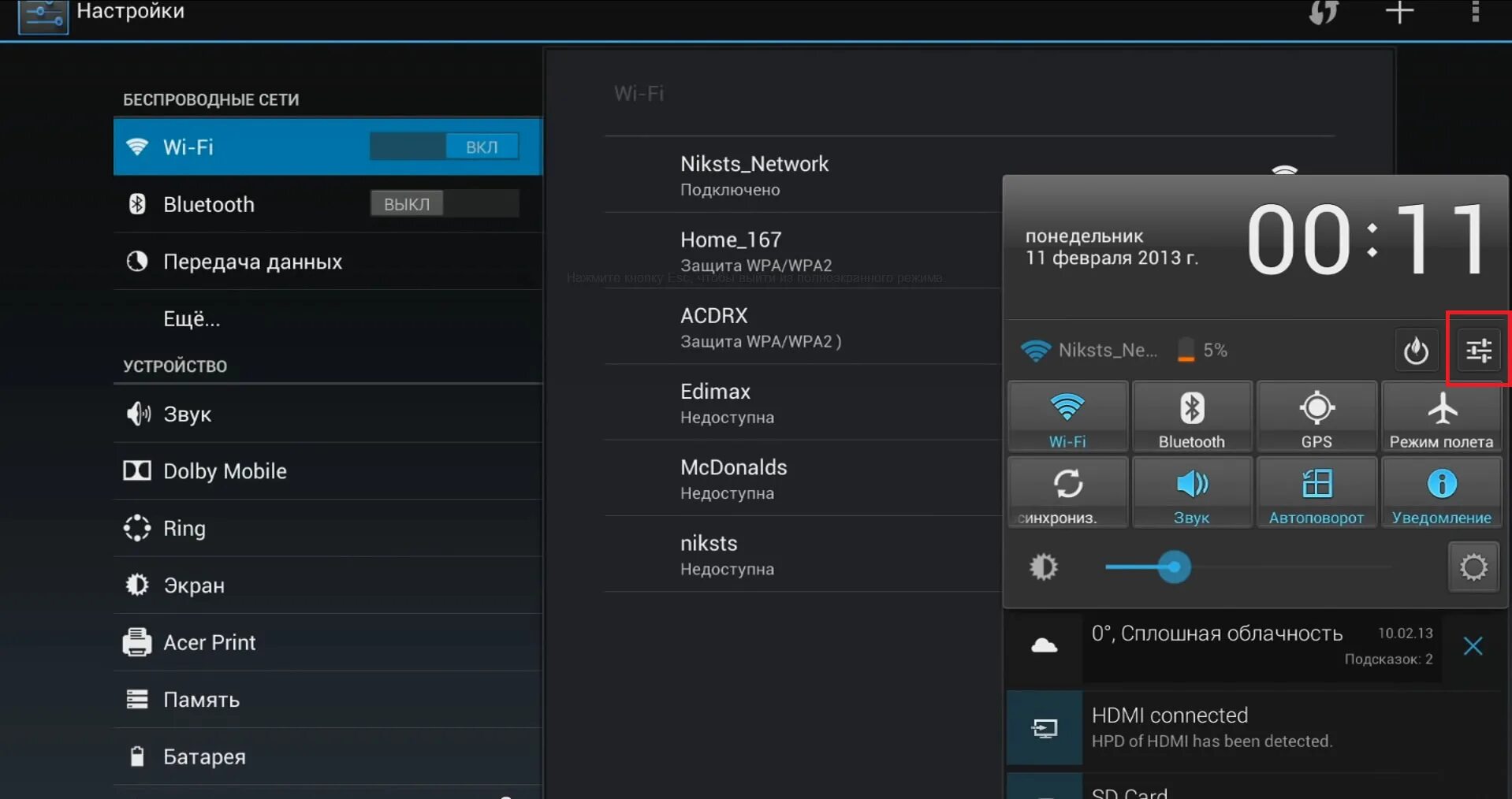Toggle the Автоповорот auto-rotate tile

click(1316, 492)
